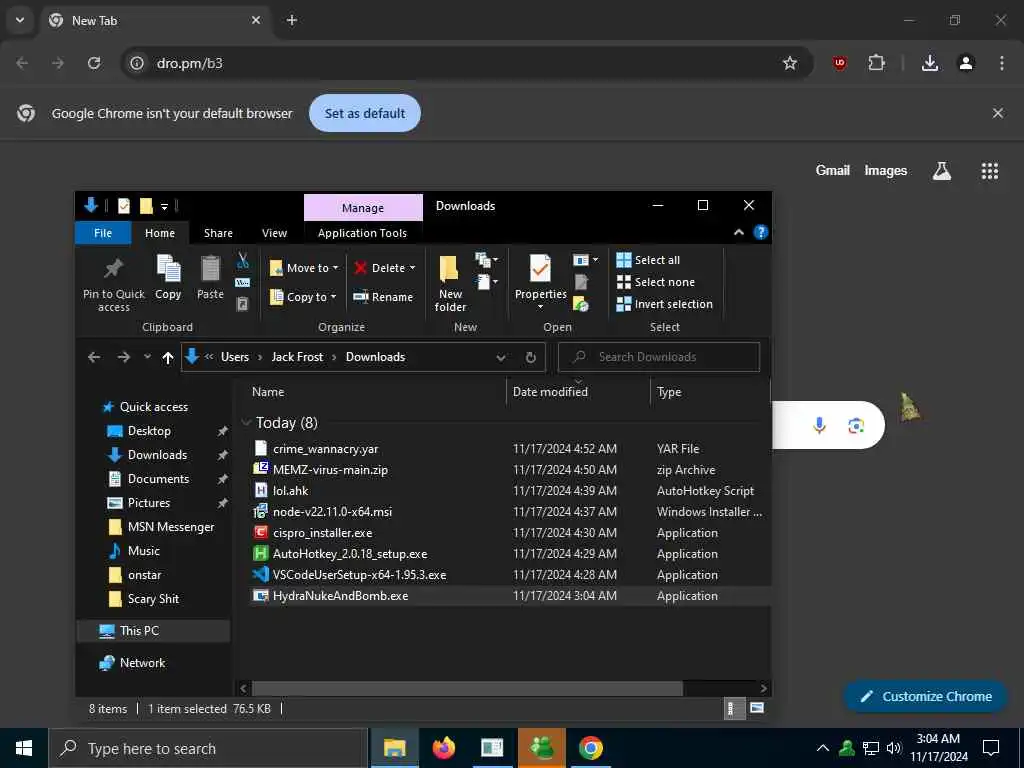This screenshot has height=768, width=1024.
Task: Open Chrome downloads icon
Action: pos(930,63)
